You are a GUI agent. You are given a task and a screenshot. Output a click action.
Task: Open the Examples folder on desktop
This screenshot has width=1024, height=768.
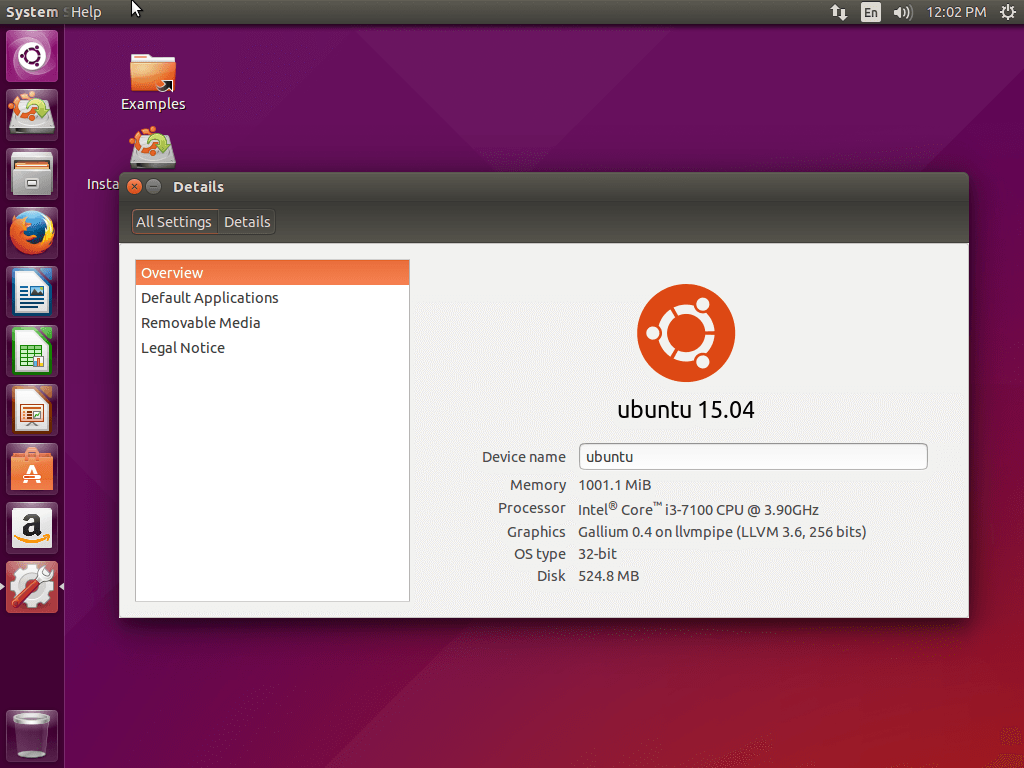(153, 82)
